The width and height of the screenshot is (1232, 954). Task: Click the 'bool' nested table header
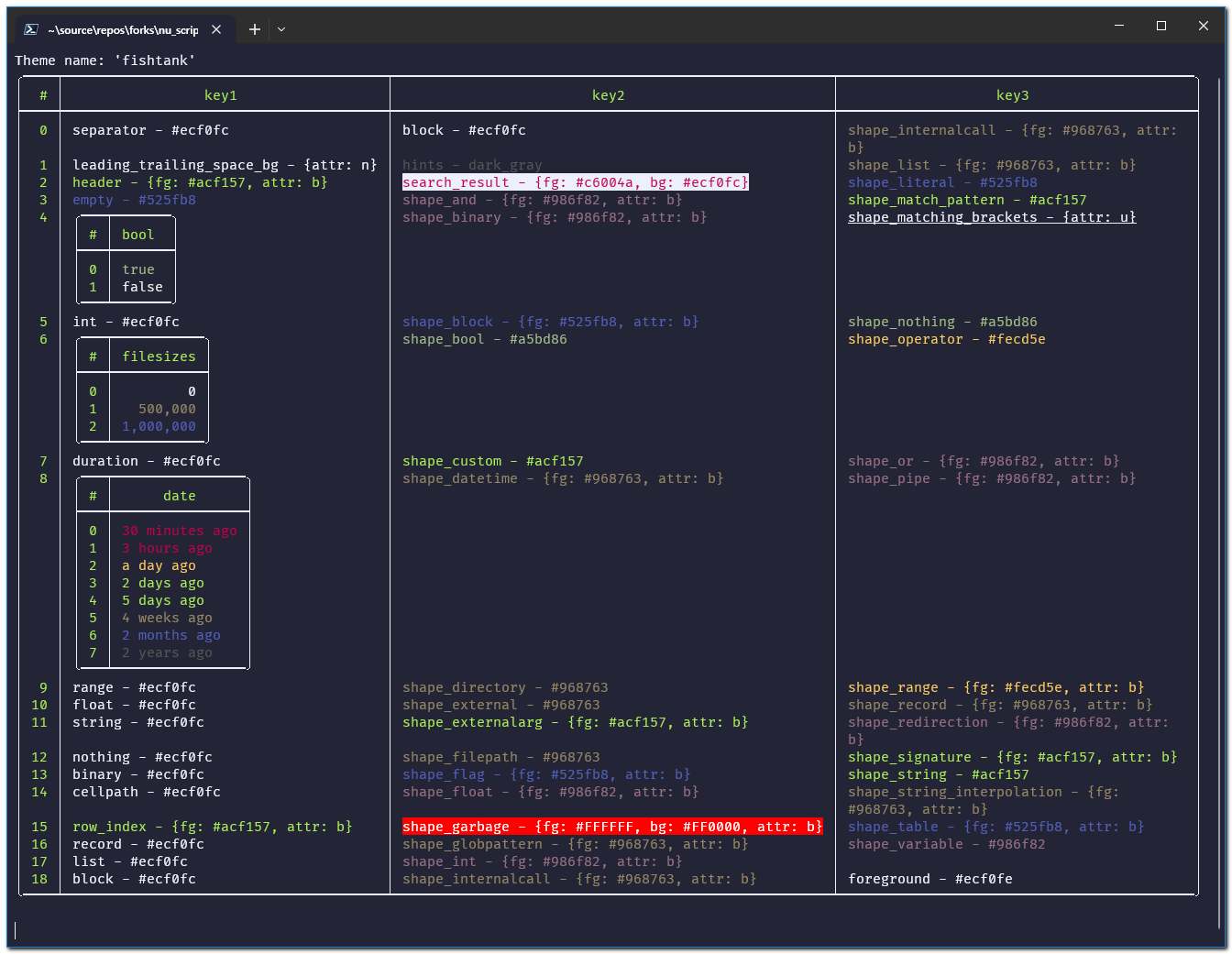click(138, 235)
